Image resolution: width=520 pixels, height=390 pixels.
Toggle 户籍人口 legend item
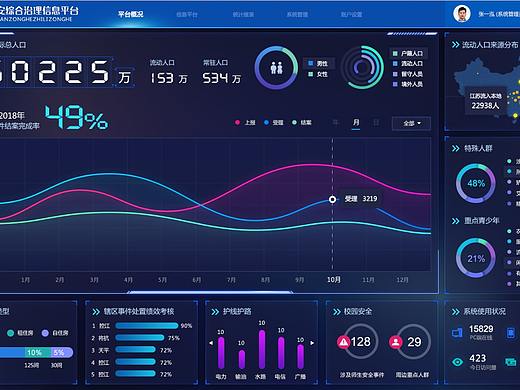(408, 53)
